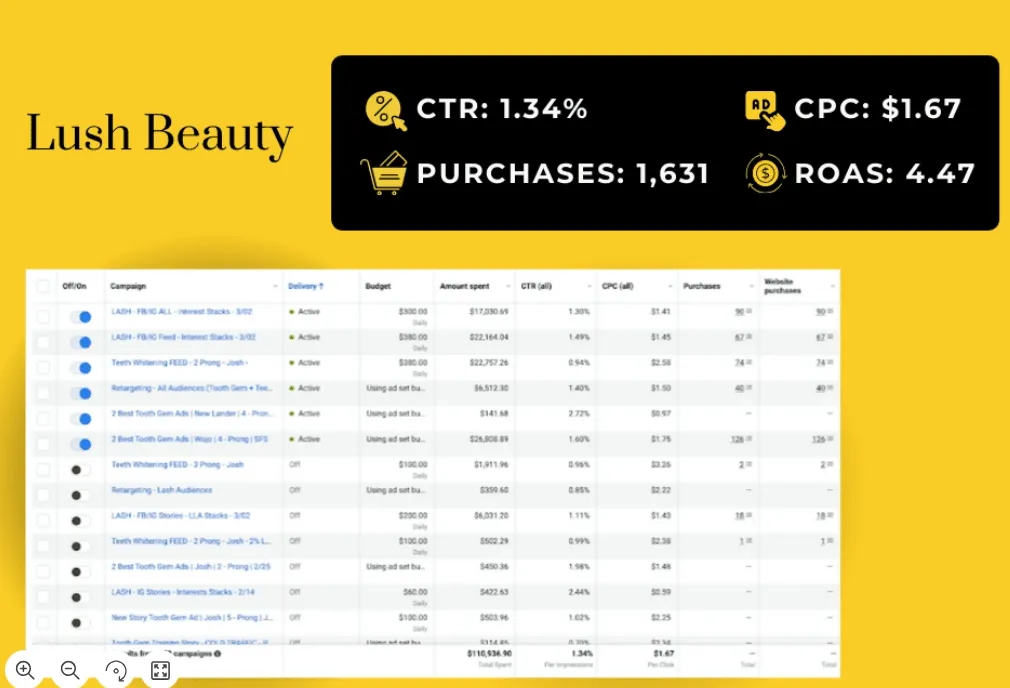Turn off LASH - FB/IG ALL campaign toggle
1010x688 pixels.
pyautogui.click(x=81, y=317)
